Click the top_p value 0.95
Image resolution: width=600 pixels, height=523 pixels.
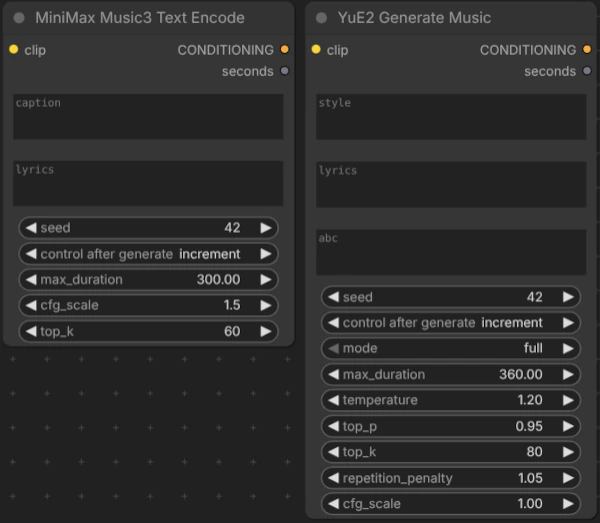(529, 426)
